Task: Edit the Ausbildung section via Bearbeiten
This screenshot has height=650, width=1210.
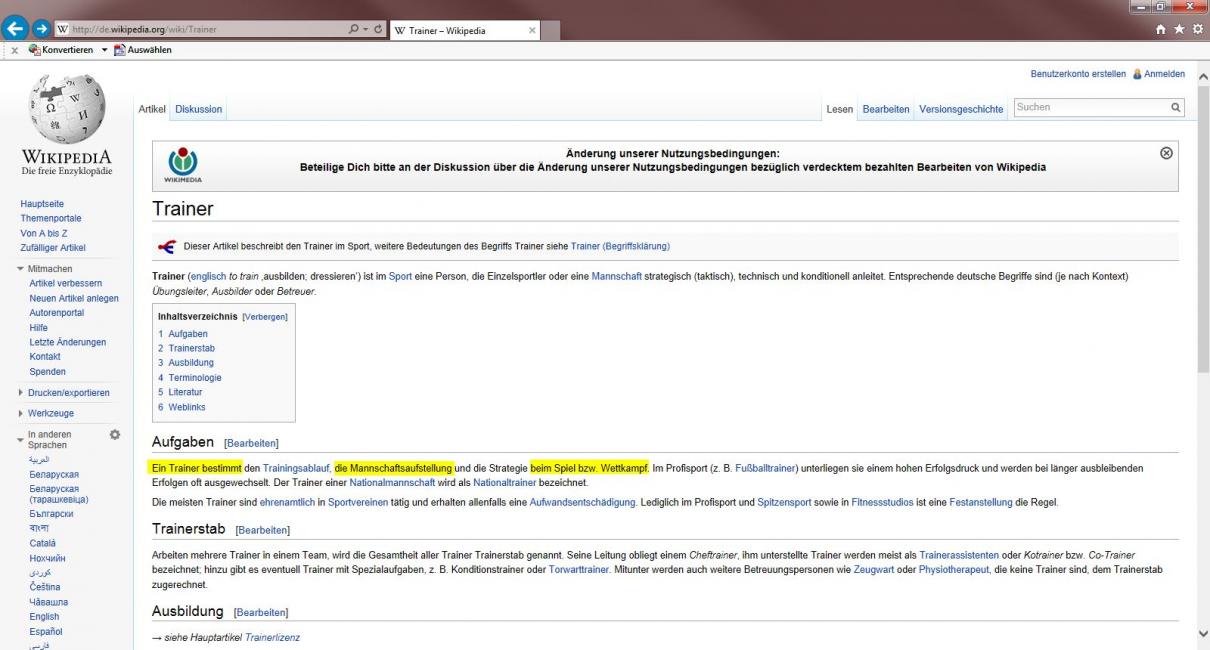Action: 260,612
